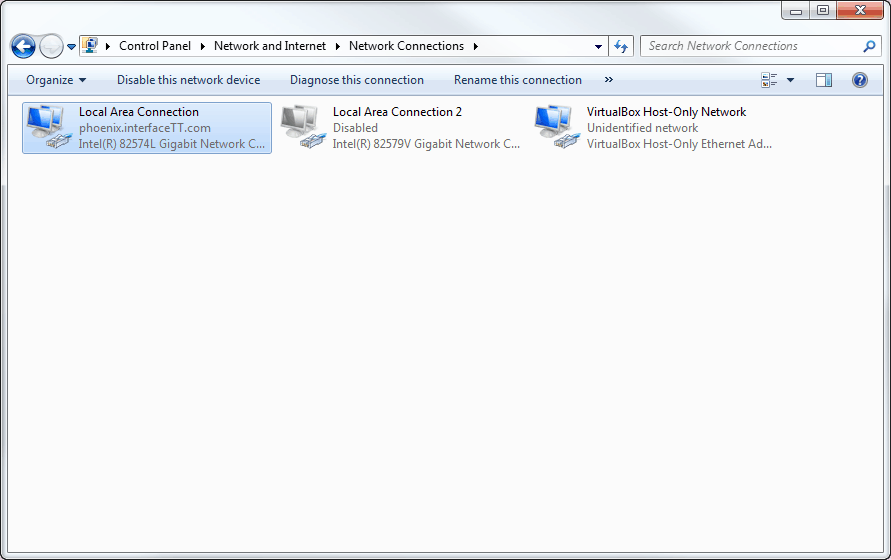891x560 pixels.
Task: Select the disabled Local Area Connection 2 icon
Action: pyautogui.click(x=303, y=127)
